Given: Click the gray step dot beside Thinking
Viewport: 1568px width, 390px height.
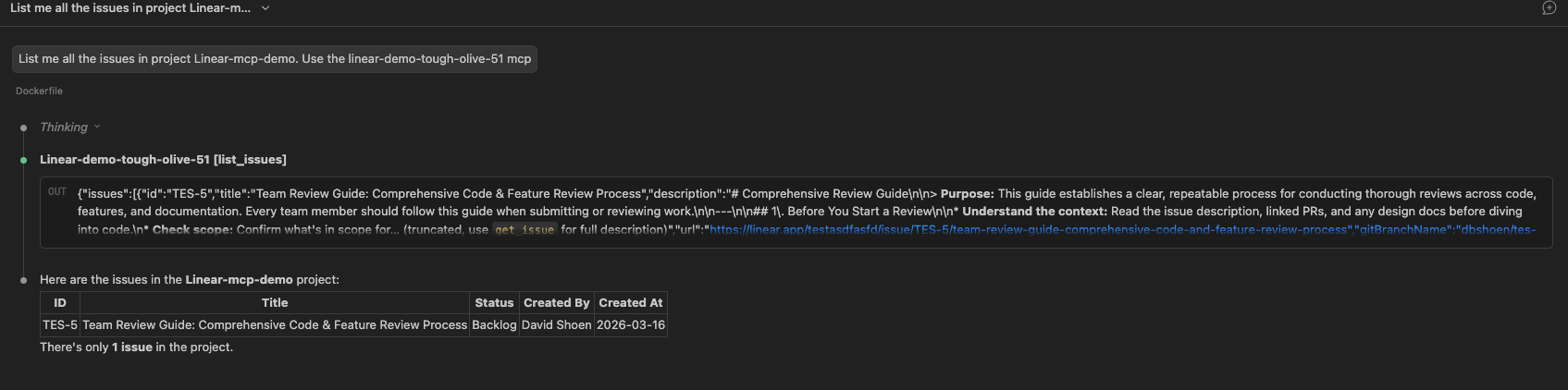Looking at the screenshot, I should (x=24, y=128).
